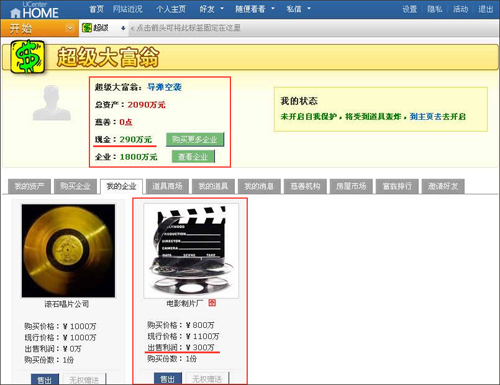Switch to the 购买企业 tab
Image resolution: width=500 pixels, height=385 pixels.
click(75, 186)
